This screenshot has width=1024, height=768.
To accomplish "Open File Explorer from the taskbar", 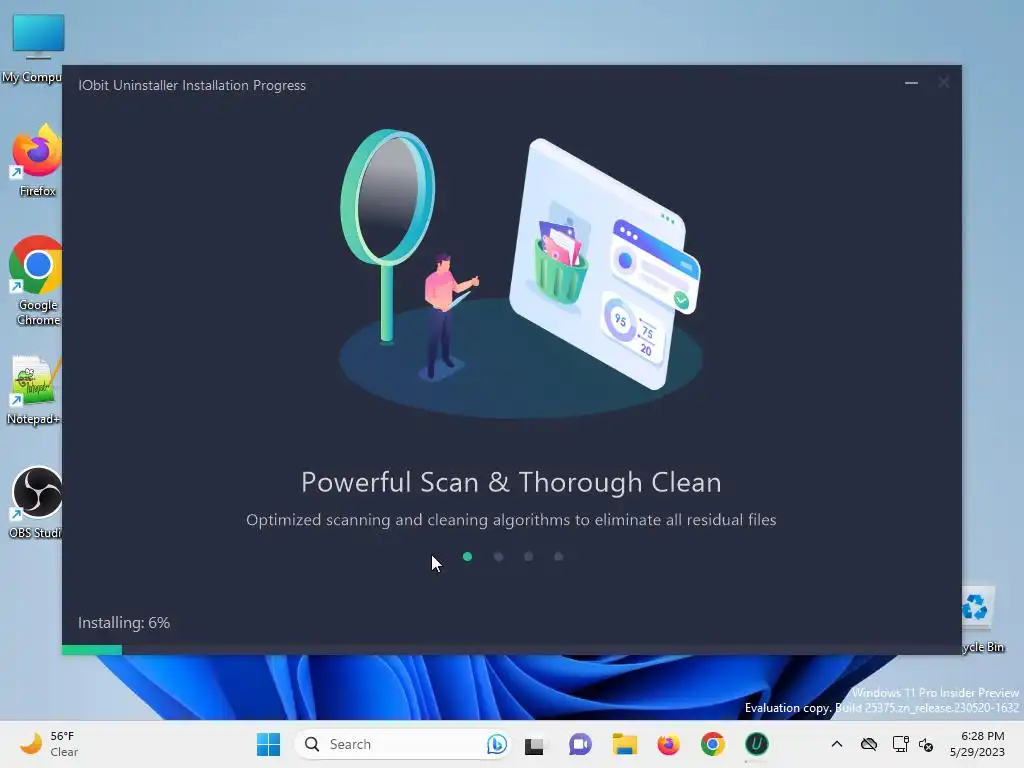I will click(624, 744).
